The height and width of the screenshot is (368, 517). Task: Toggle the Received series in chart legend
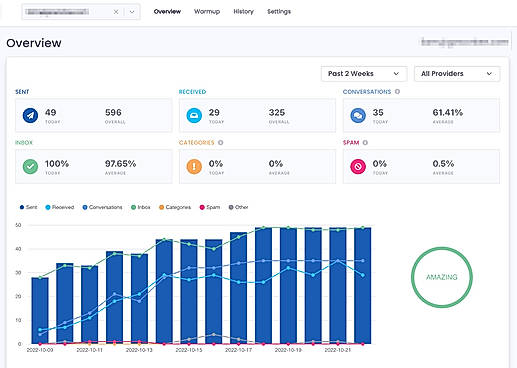tap(60, 207)
